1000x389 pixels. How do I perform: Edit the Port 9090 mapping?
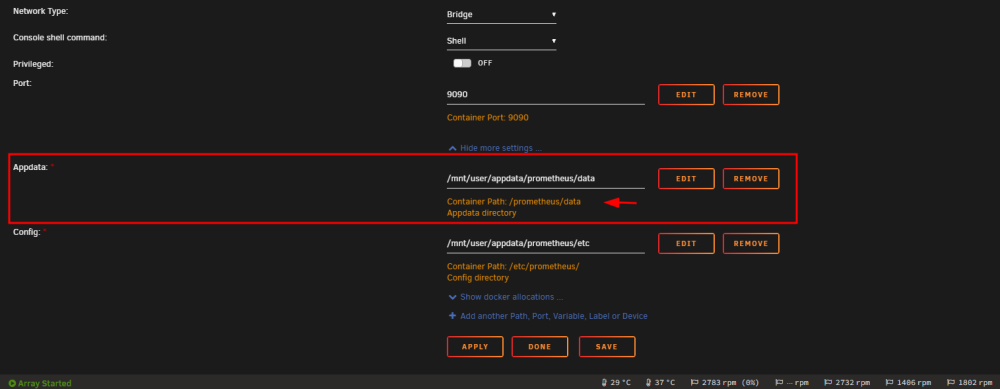[x=686, y=94]
